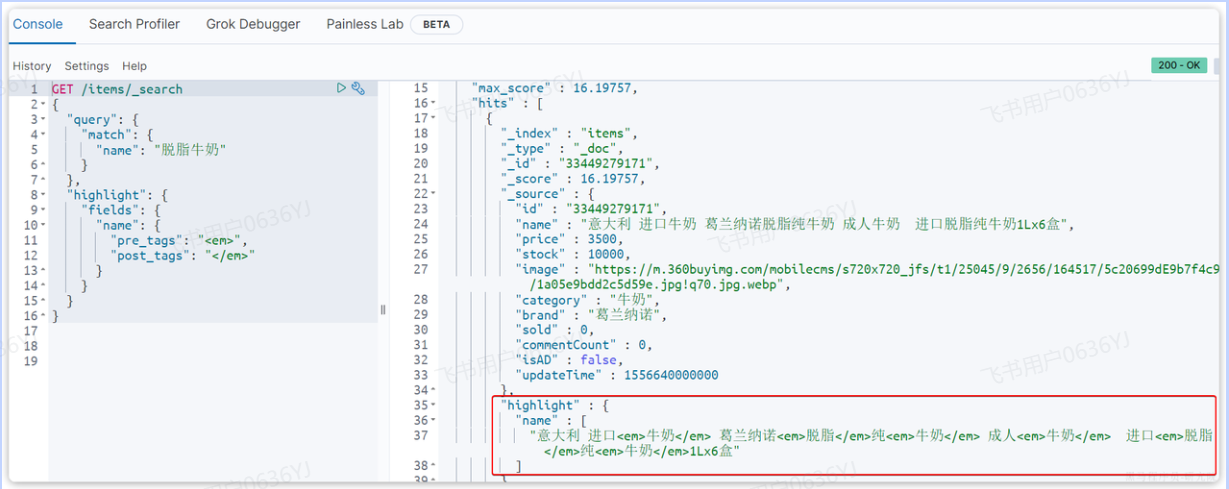Collapse the "name" array at output line 36
The width and height of the screenshot is (1229, 489).
[432, 421]
